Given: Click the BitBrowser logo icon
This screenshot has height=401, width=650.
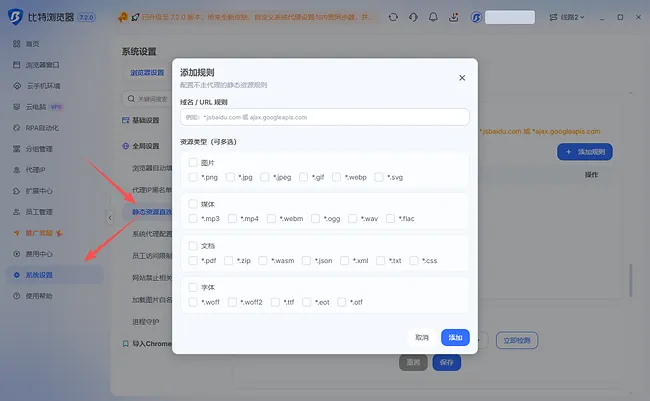Looking at the screenshot, I should click(16, 17).
